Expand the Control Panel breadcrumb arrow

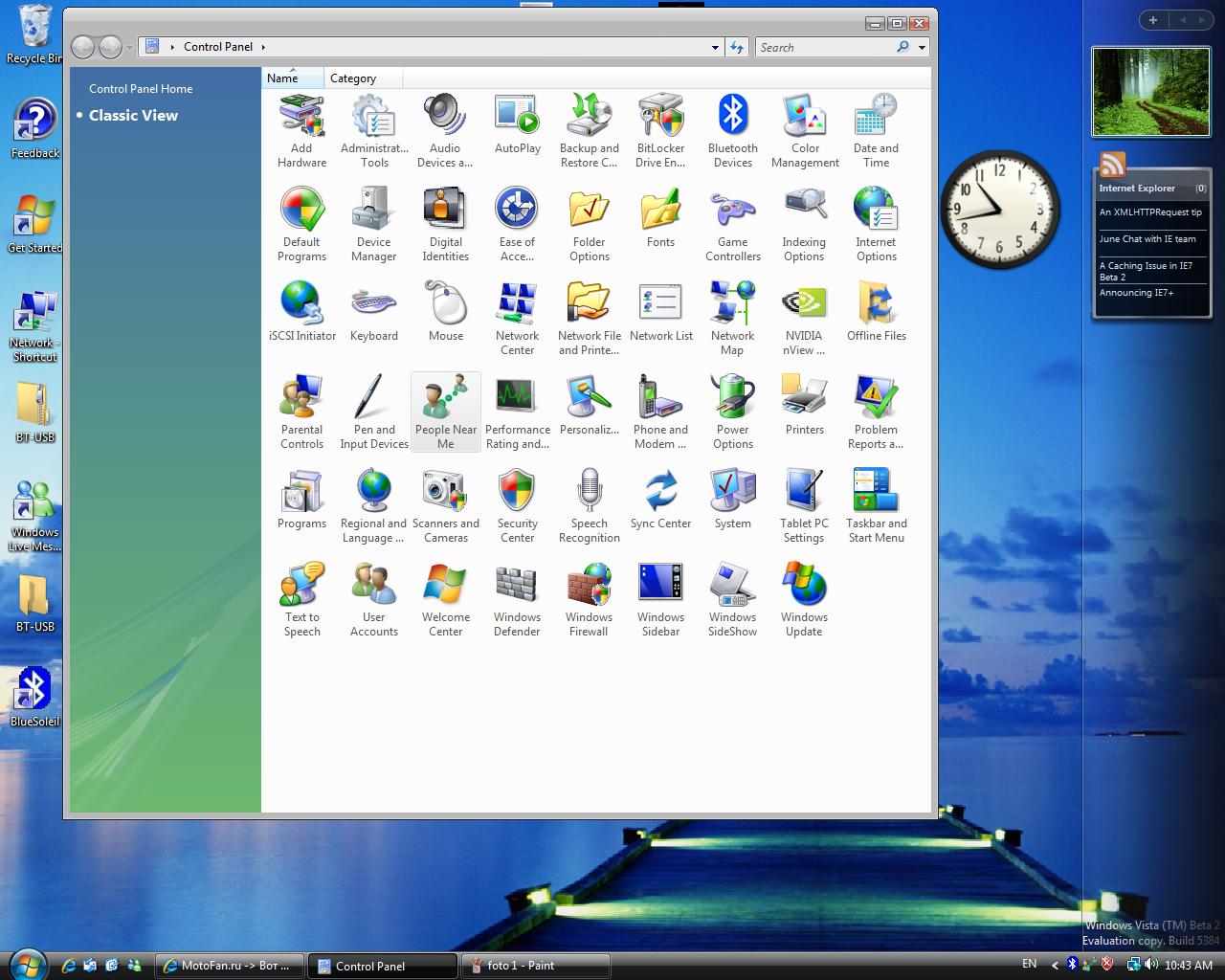(x=263, y=47)
